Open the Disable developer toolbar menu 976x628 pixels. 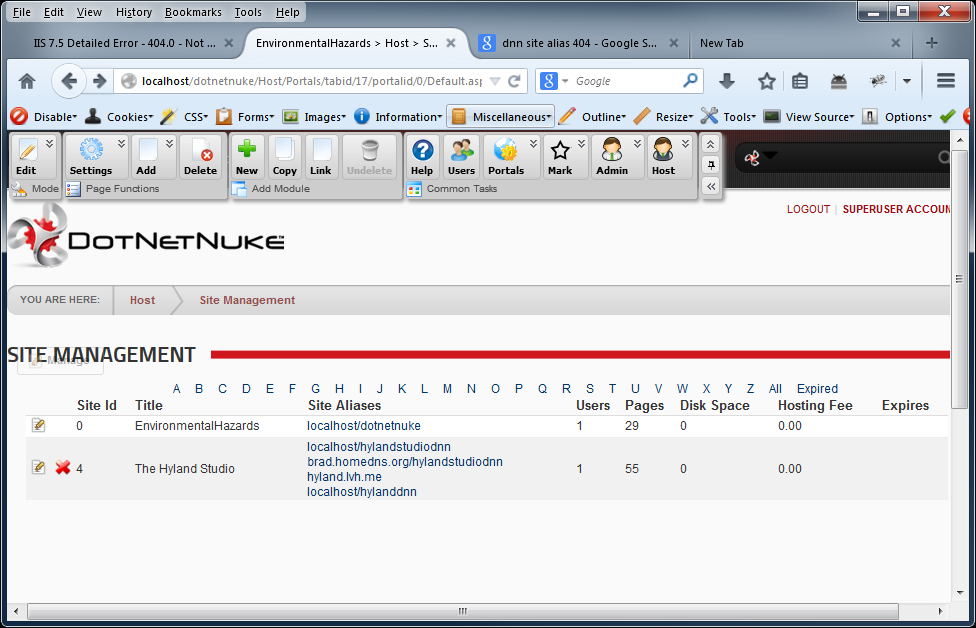tap(44, 116)
